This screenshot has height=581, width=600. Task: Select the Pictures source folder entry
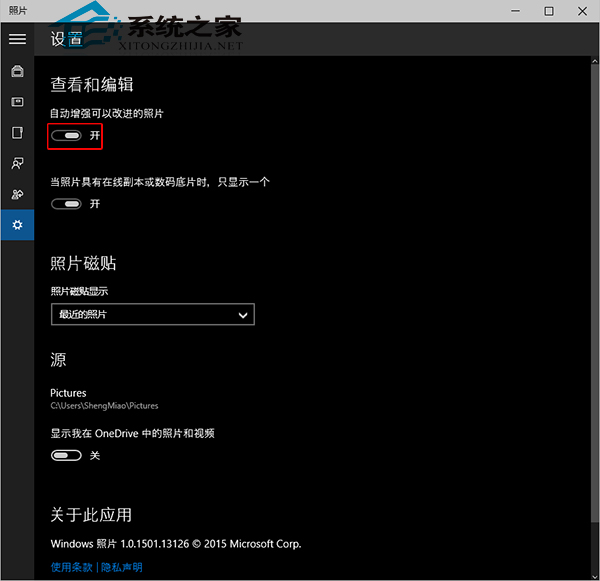[104, 399]
